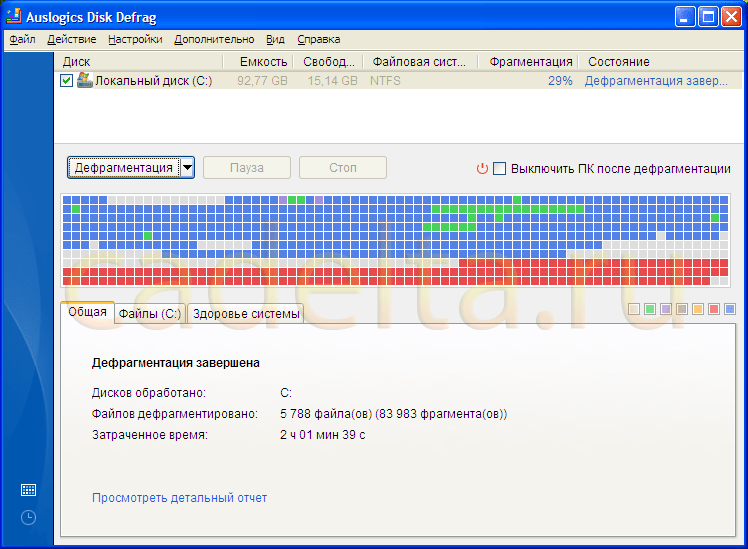Click the white legend color swatch
Image resolution: width=748 pixels, height=549 pixels.
634,309
